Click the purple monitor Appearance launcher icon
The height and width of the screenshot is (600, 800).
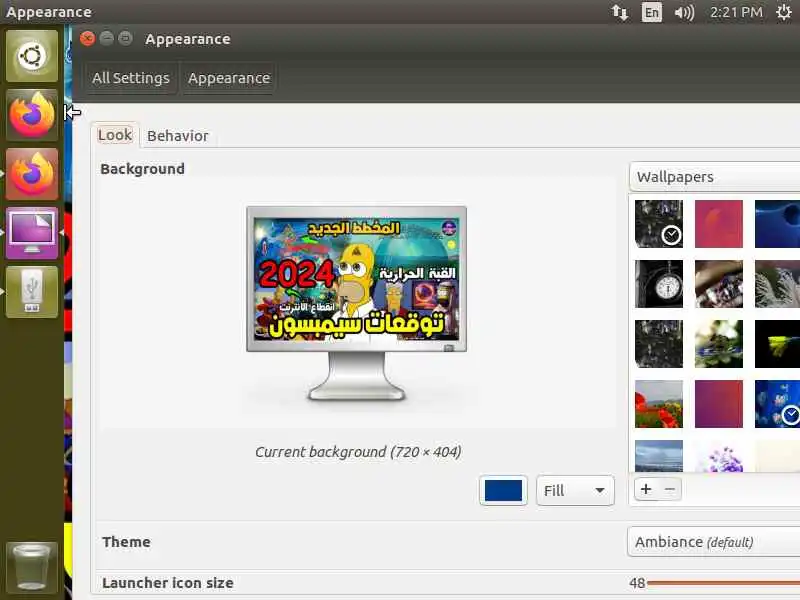pyautogui.click(x=32, y=233)
